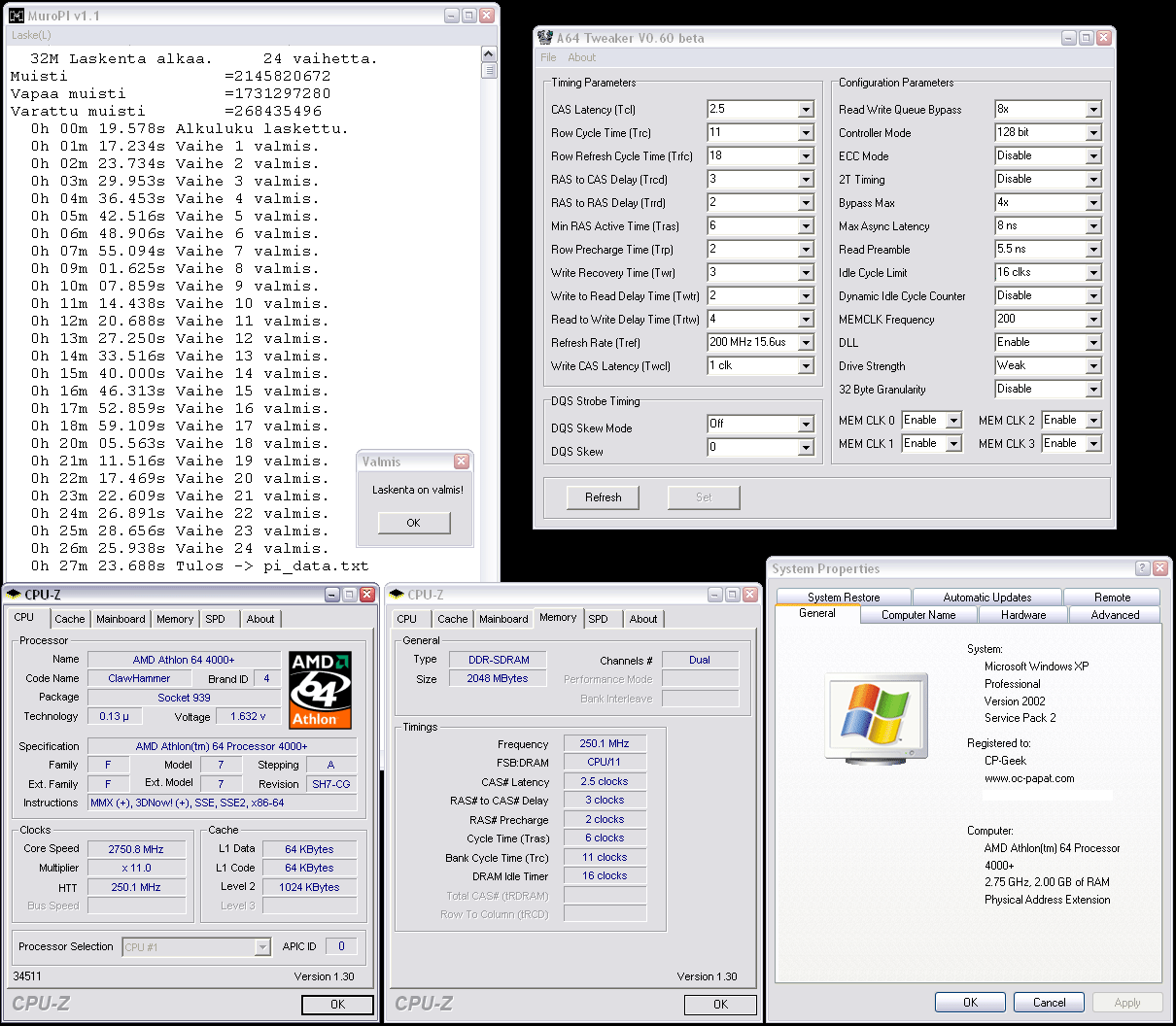Switch to the Computer Name tab
1176x1026 pixels.
[918, 615]
